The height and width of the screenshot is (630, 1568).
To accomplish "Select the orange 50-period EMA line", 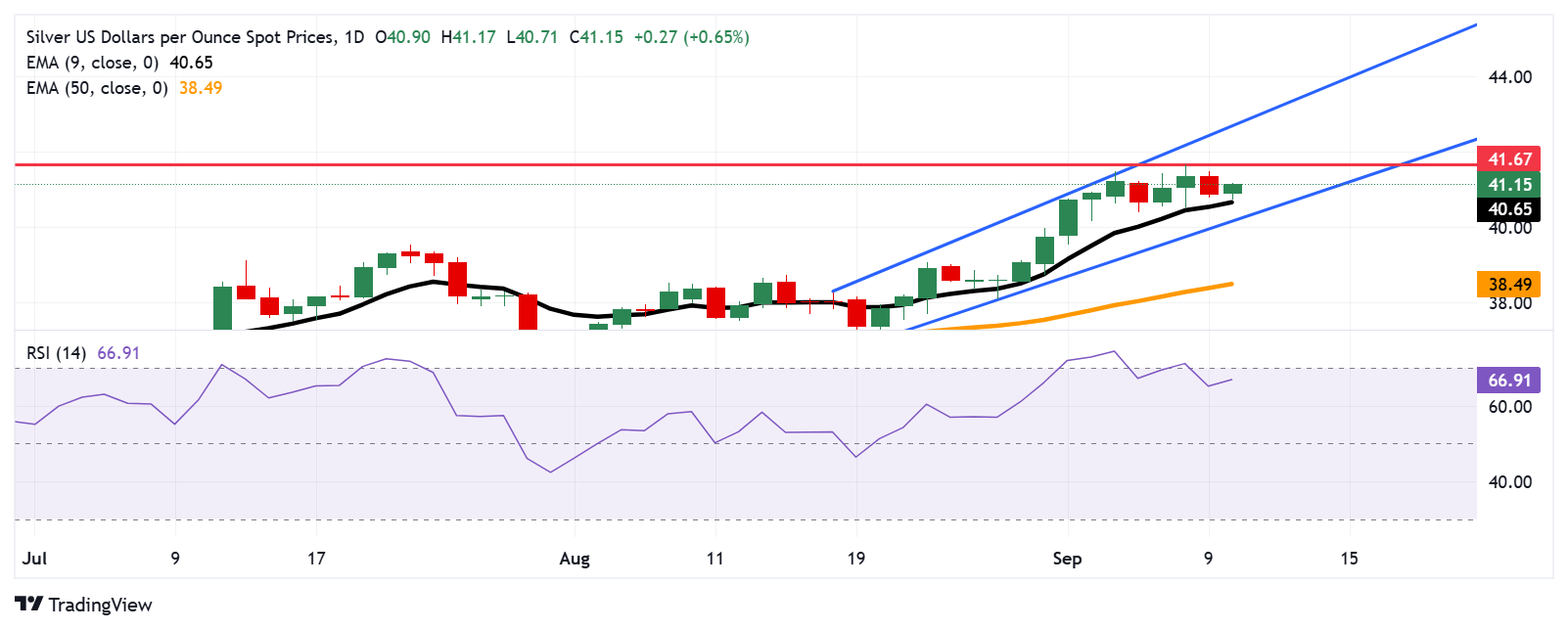I will (1126, 303).
